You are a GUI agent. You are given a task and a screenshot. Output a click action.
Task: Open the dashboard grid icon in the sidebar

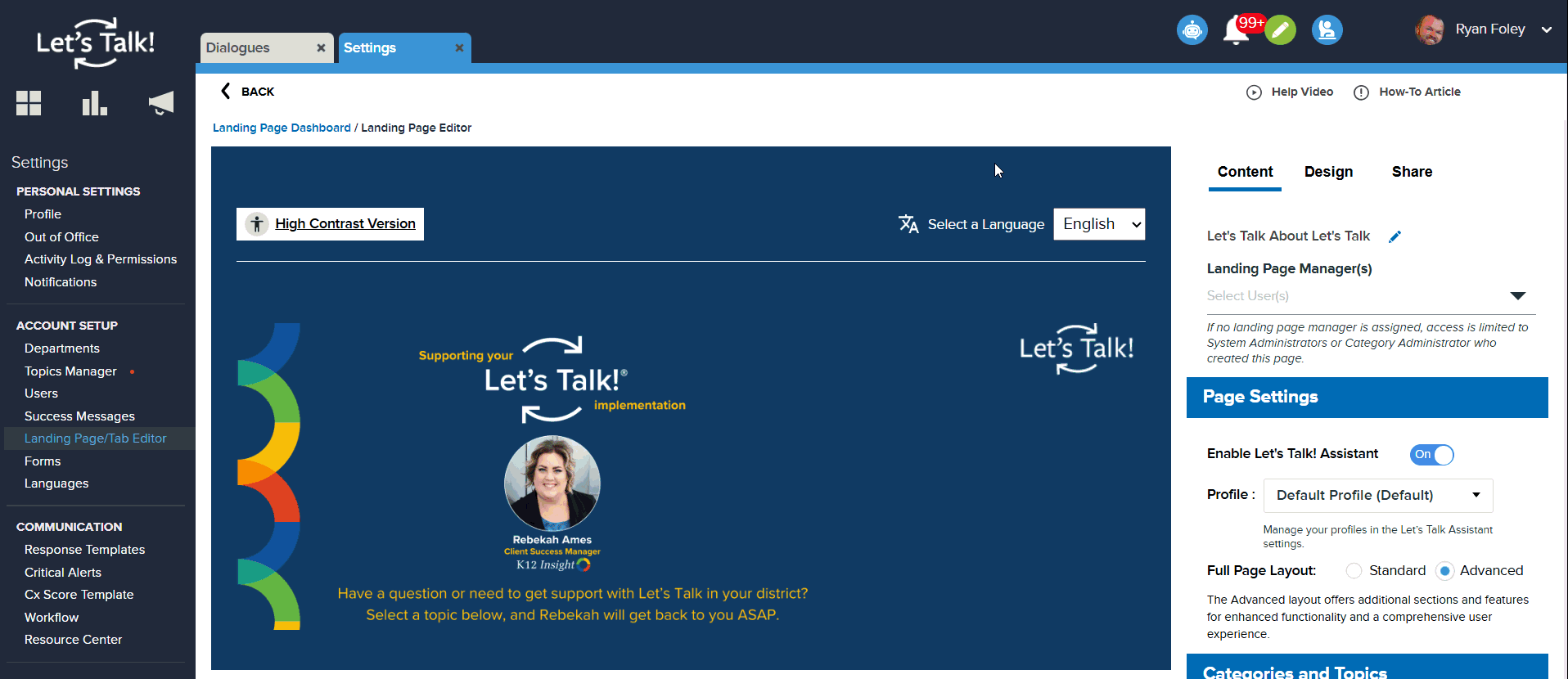point(29,103)
